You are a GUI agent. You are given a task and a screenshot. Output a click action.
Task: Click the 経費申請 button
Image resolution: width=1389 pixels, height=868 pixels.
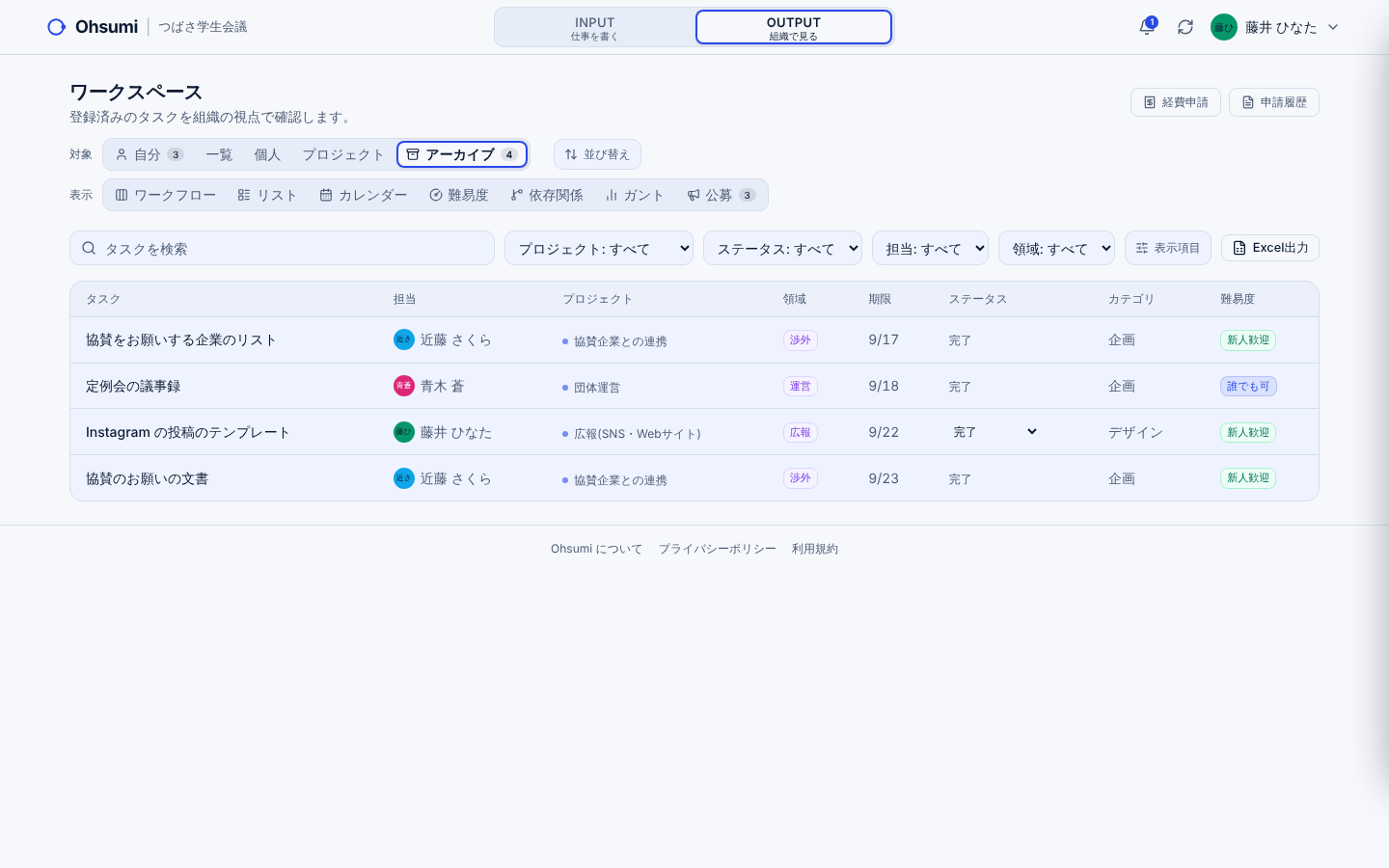point(1176,102)
